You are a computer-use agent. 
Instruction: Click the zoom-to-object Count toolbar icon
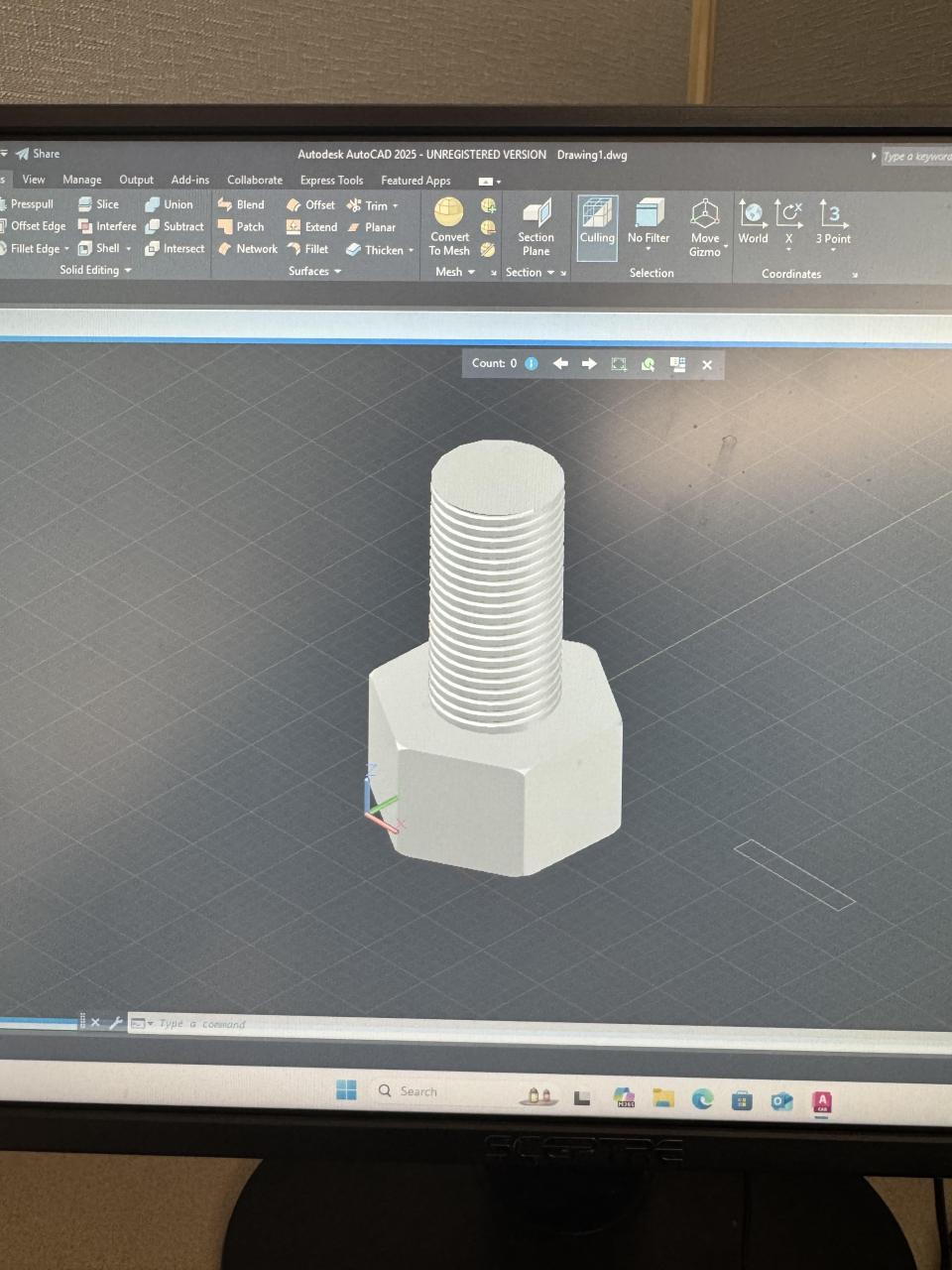click(619, 364)
